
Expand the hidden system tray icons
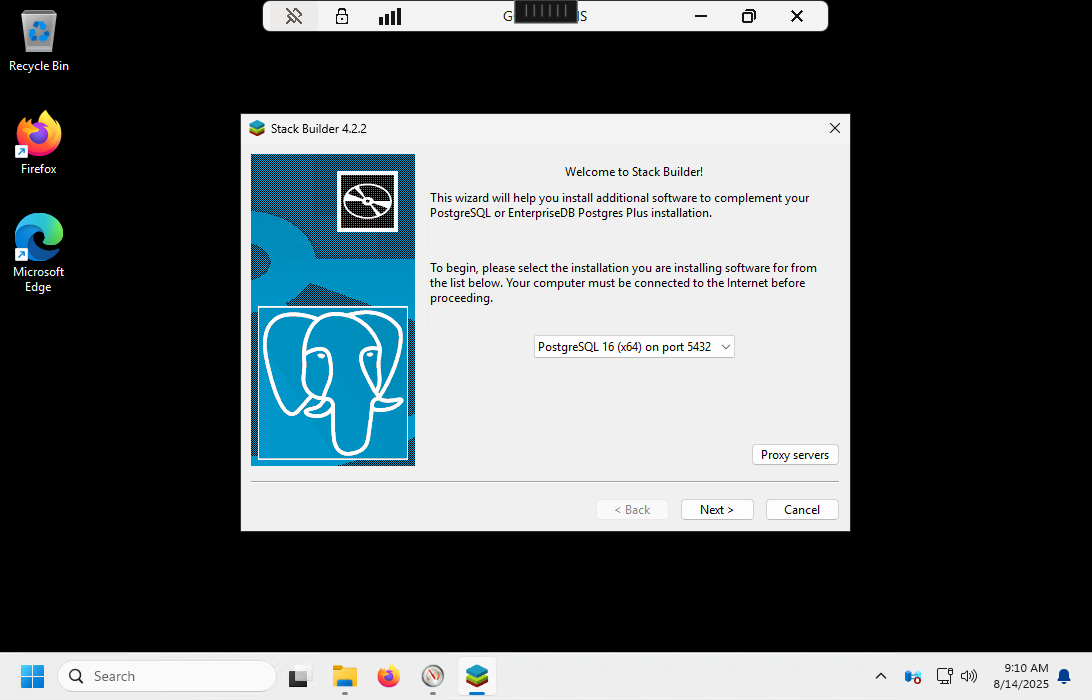[x=881, y=677]
